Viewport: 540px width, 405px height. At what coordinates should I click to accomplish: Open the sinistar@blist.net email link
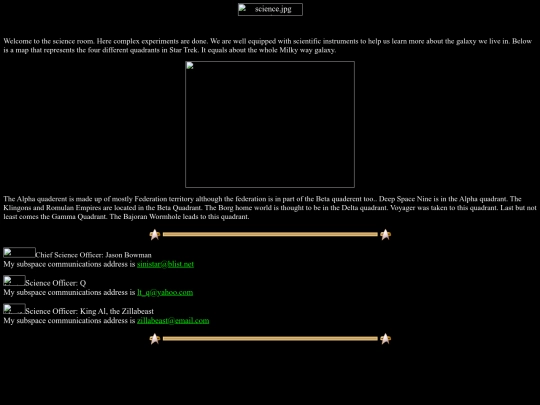click(165, 264)
